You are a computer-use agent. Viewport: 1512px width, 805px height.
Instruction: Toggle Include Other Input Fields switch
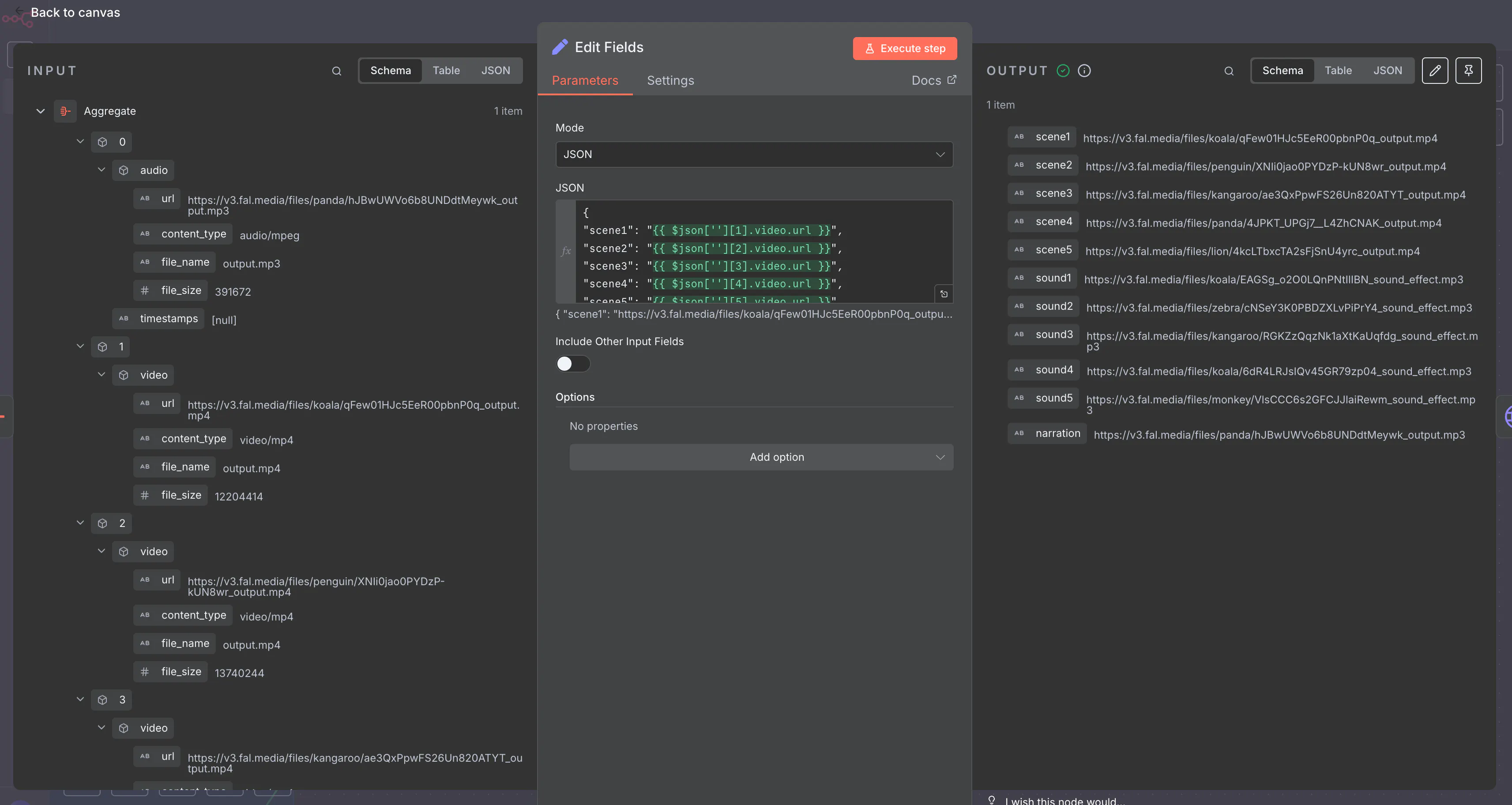572,364
